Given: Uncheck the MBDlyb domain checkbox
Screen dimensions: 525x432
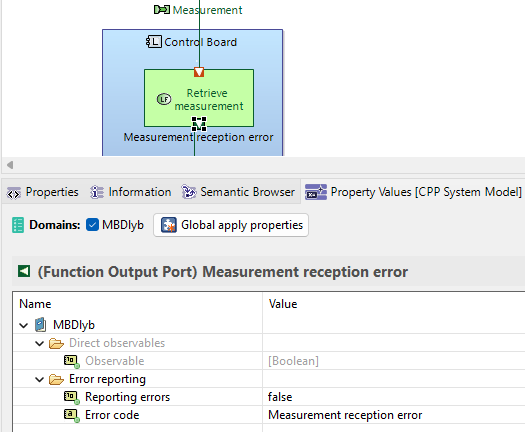Looking at the screenshot, I should (x=92, y=225).
